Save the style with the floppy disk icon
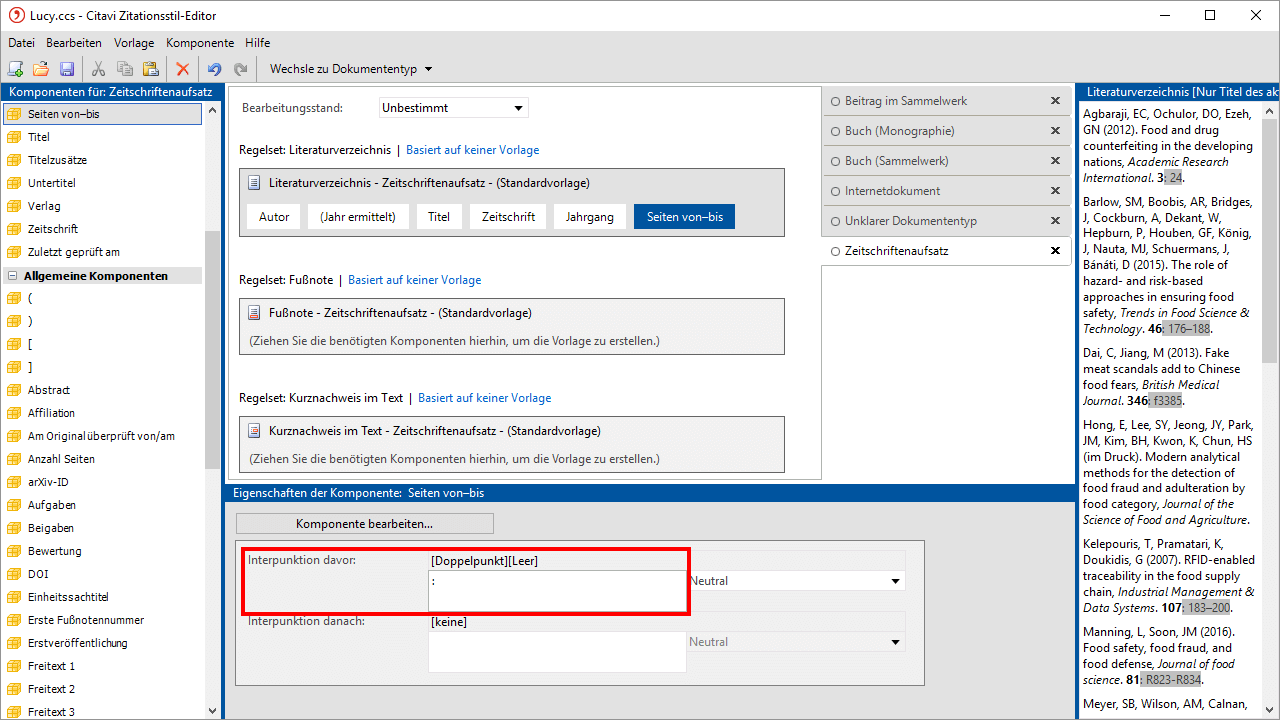 pyautogui.click(x=67, y=69)
